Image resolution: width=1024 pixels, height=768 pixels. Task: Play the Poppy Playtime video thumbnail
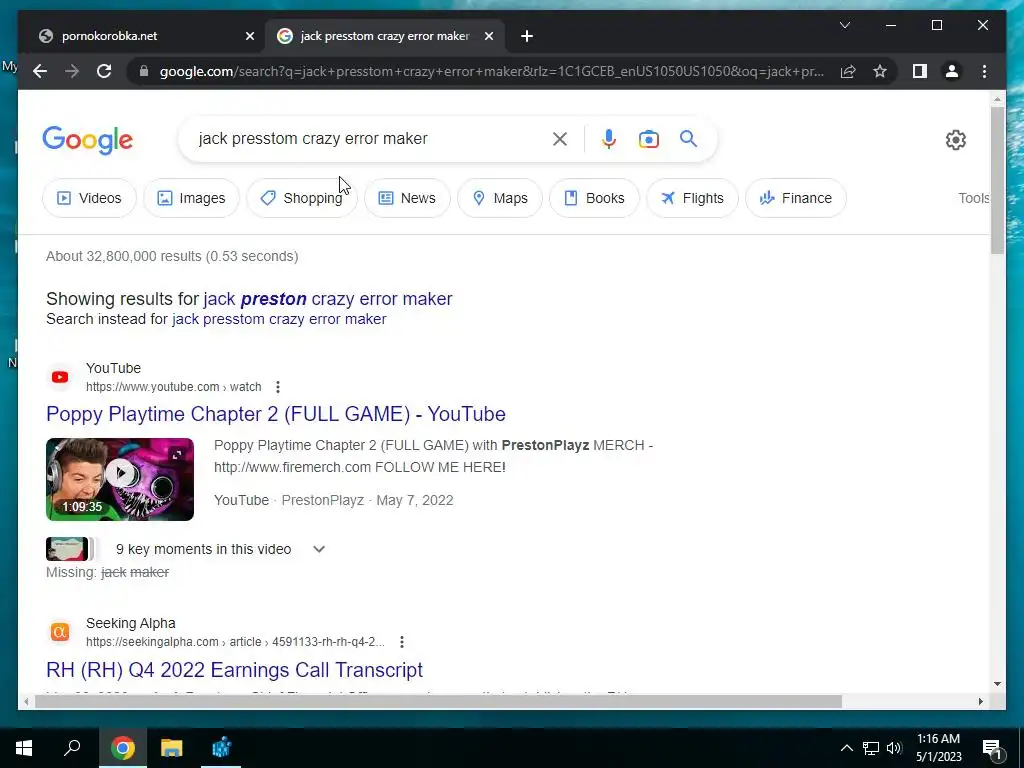pos(120,479)
